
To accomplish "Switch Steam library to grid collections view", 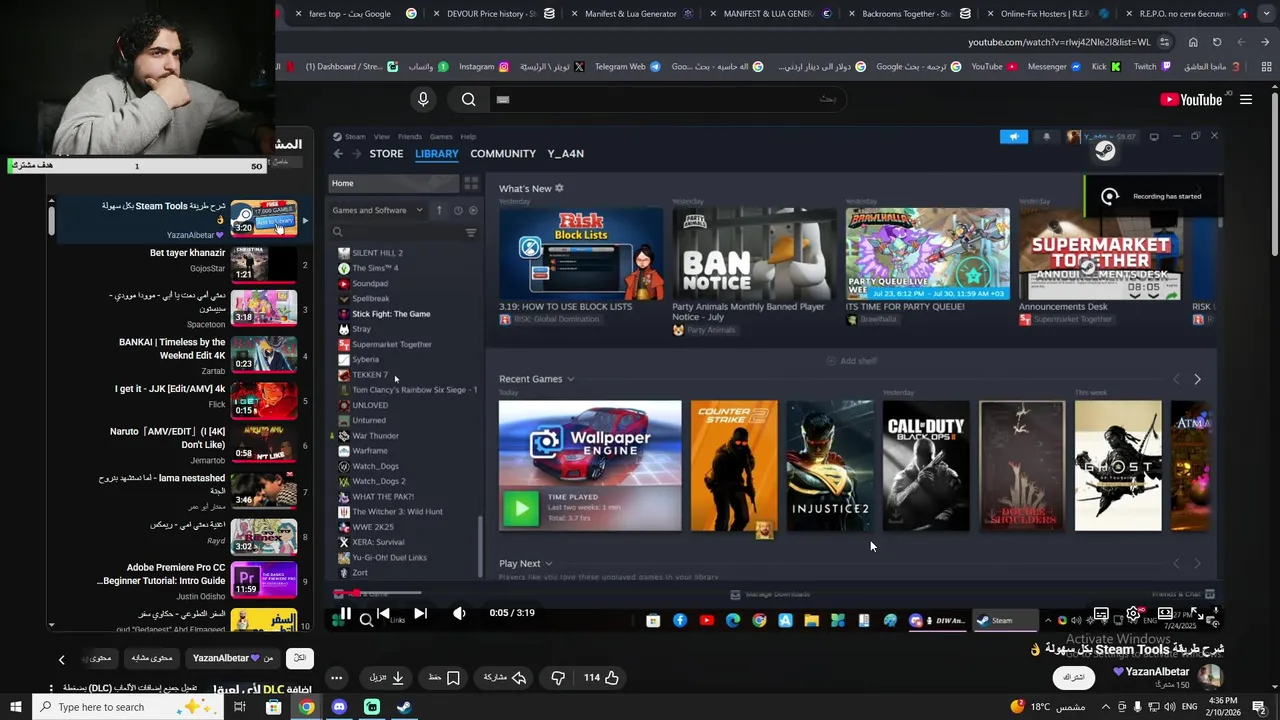I will pyautogui.click(x=471, y=183).
